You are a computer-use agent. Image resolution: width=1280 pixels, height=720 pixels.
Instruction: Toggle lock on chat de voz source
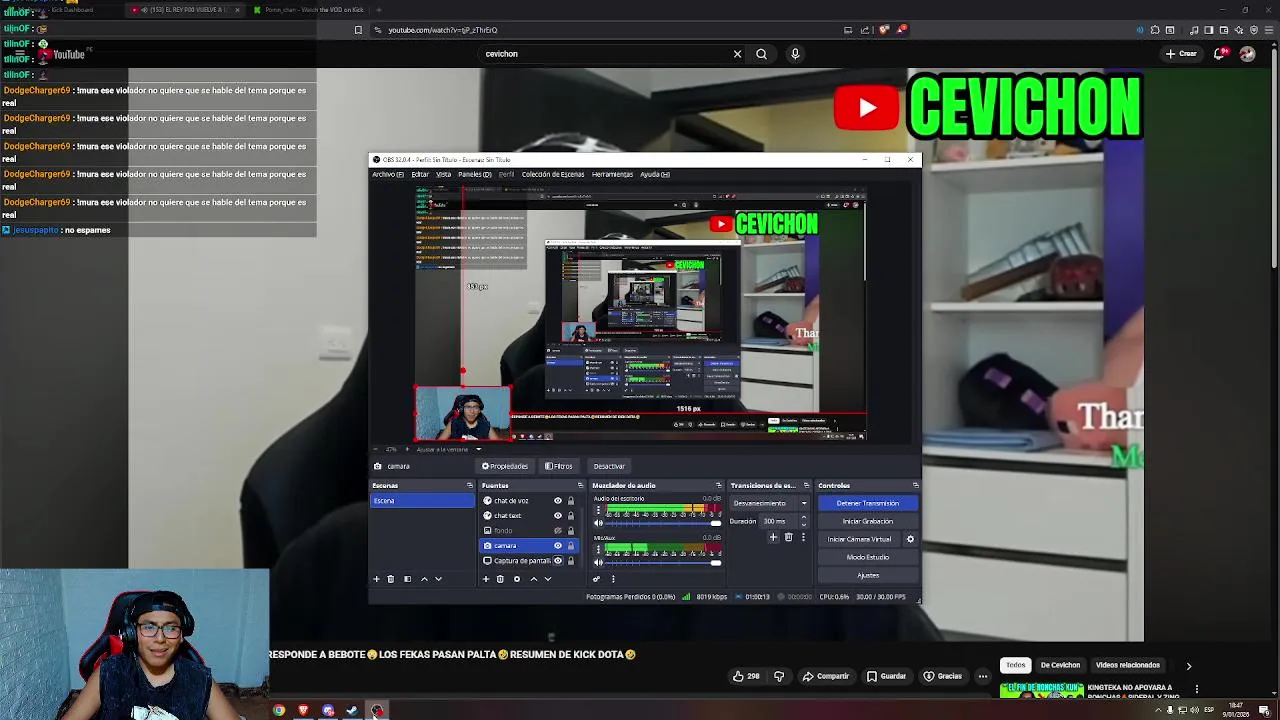click(x=571, y=501)
